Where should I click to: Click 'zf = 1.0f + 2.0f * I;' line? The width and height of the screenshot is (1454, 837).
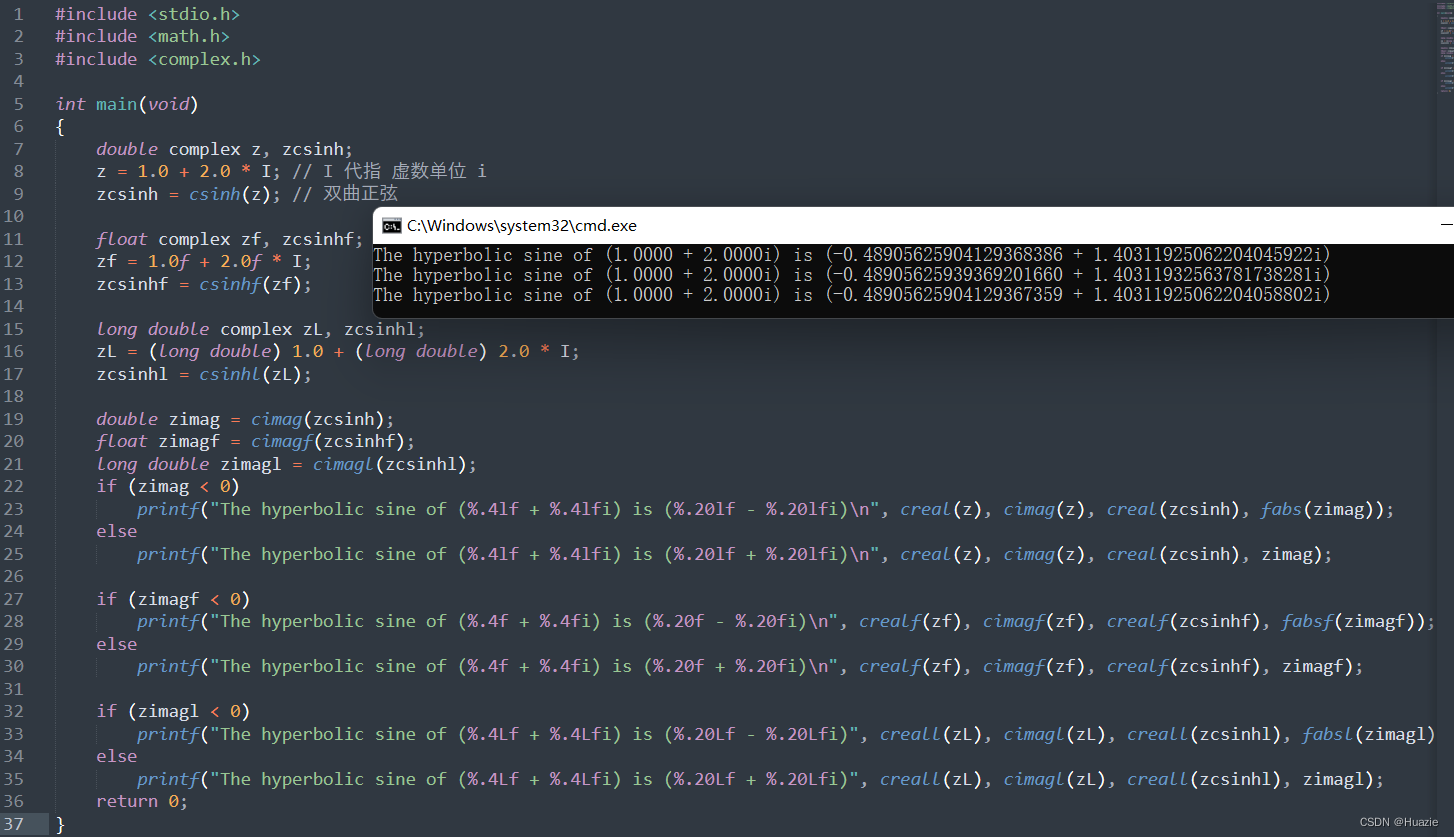pyautogui.click(x=204, y=261)
